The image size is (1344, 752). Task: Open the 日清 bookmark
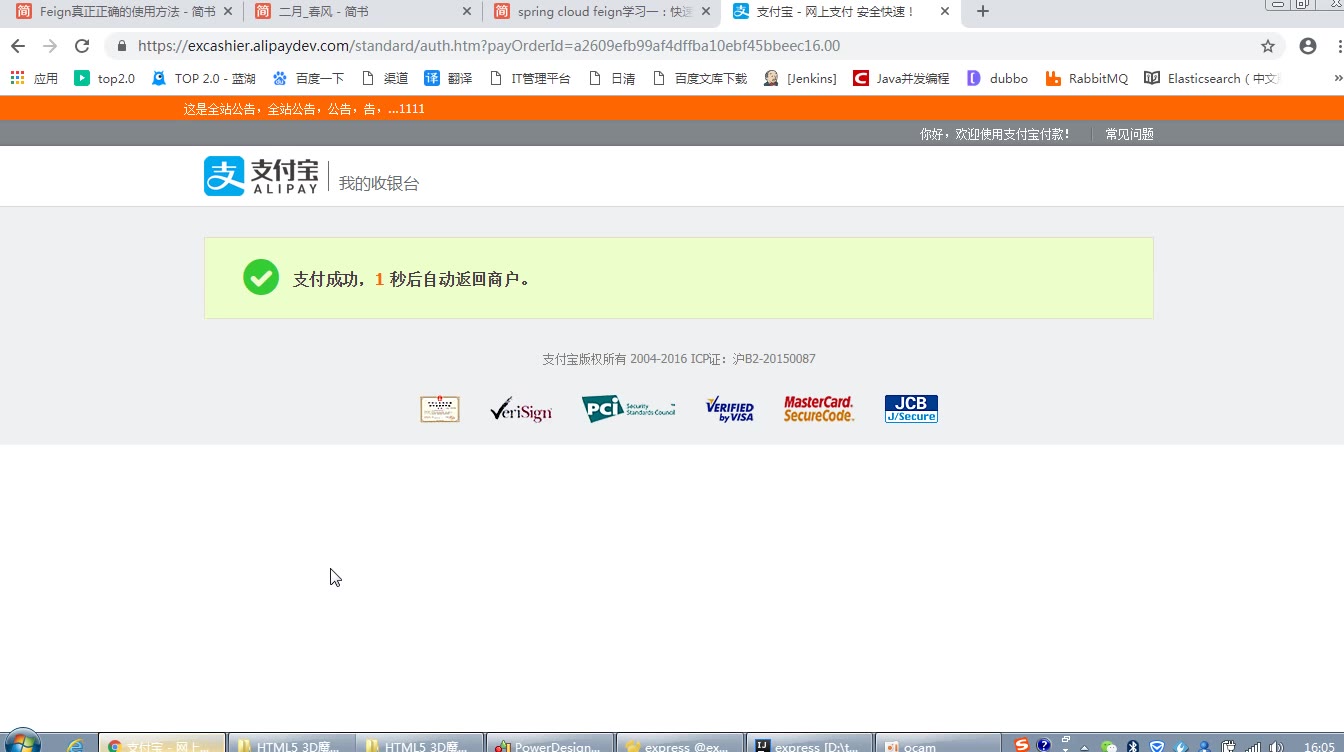pos(611,78)
